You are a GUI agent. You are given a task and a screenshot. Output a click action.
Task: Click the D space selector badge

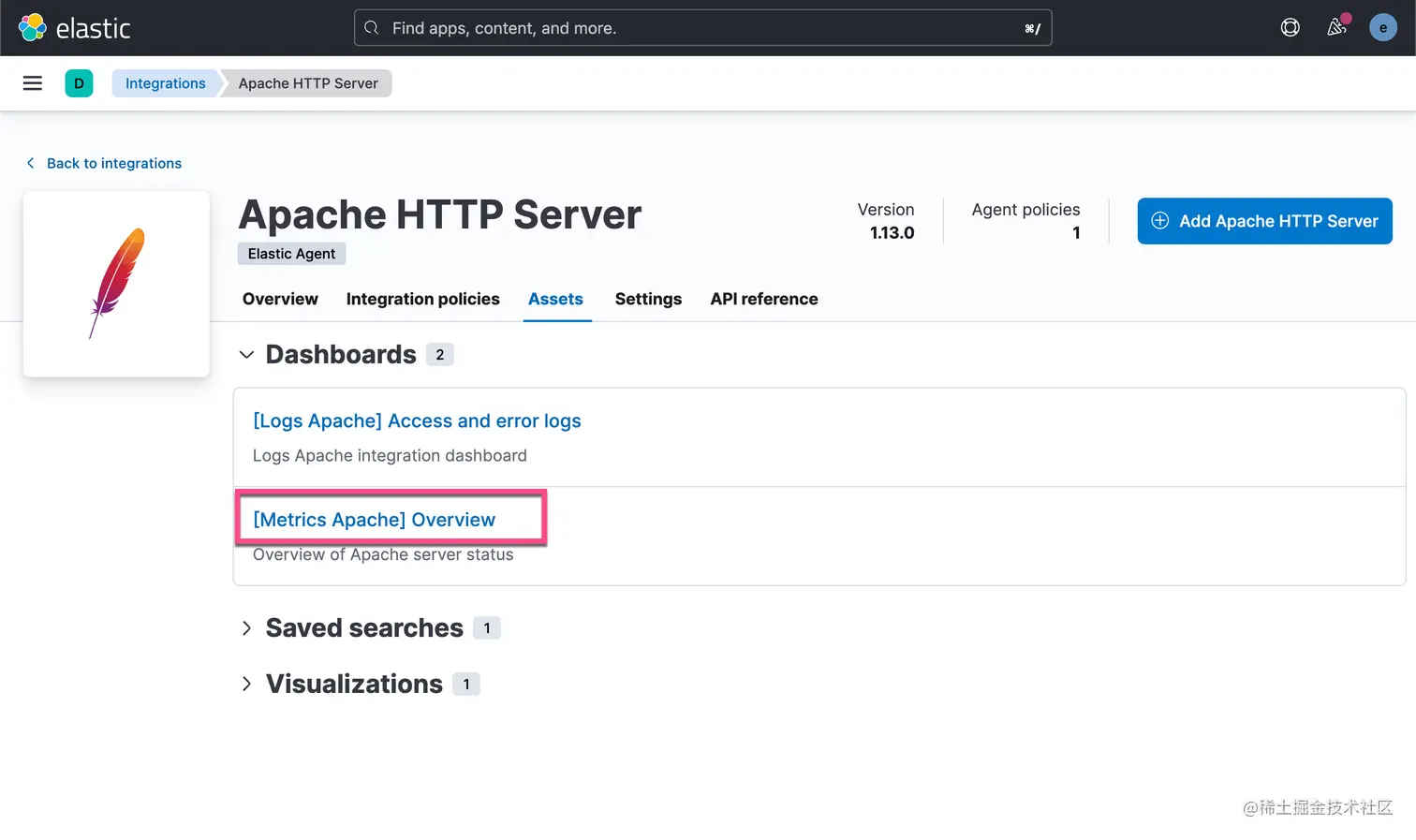coord(79,83)
